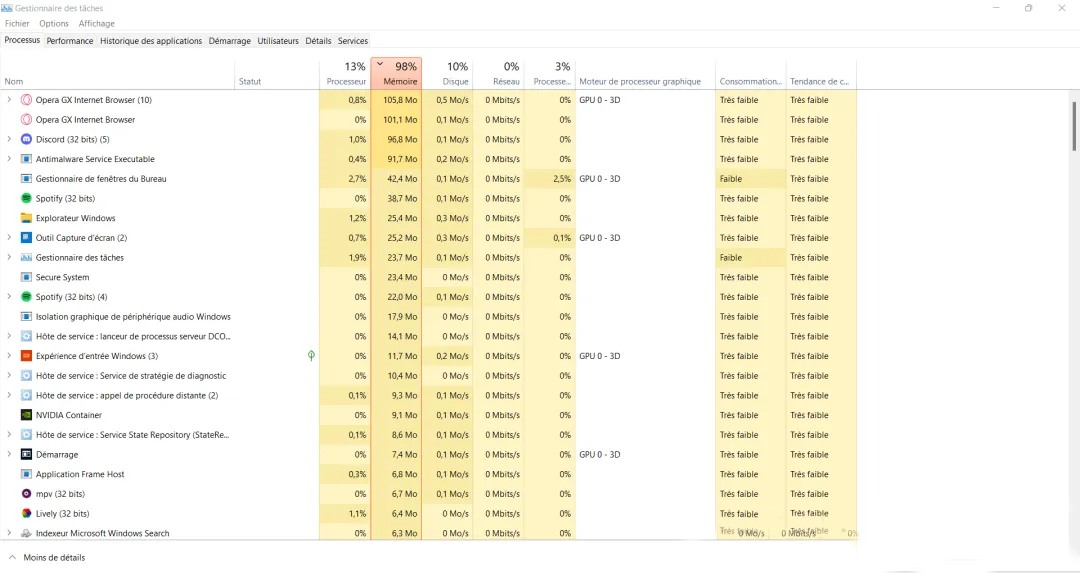Switch to the Performance tab
Image resolution: width=1080 pixels, height=574 pixels.
tap(70, 41)
